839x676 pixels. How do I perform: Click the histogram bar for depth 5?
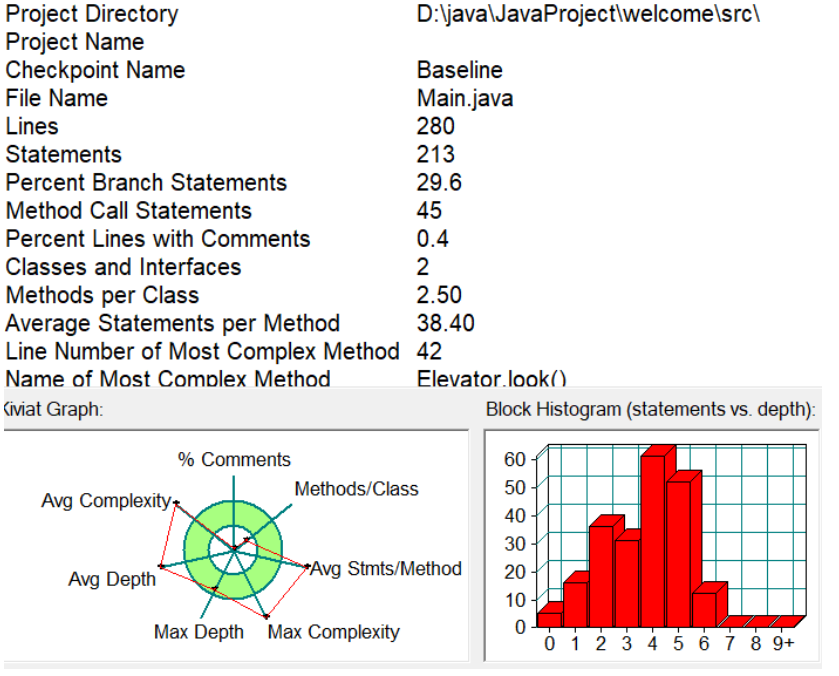point(678,554)
